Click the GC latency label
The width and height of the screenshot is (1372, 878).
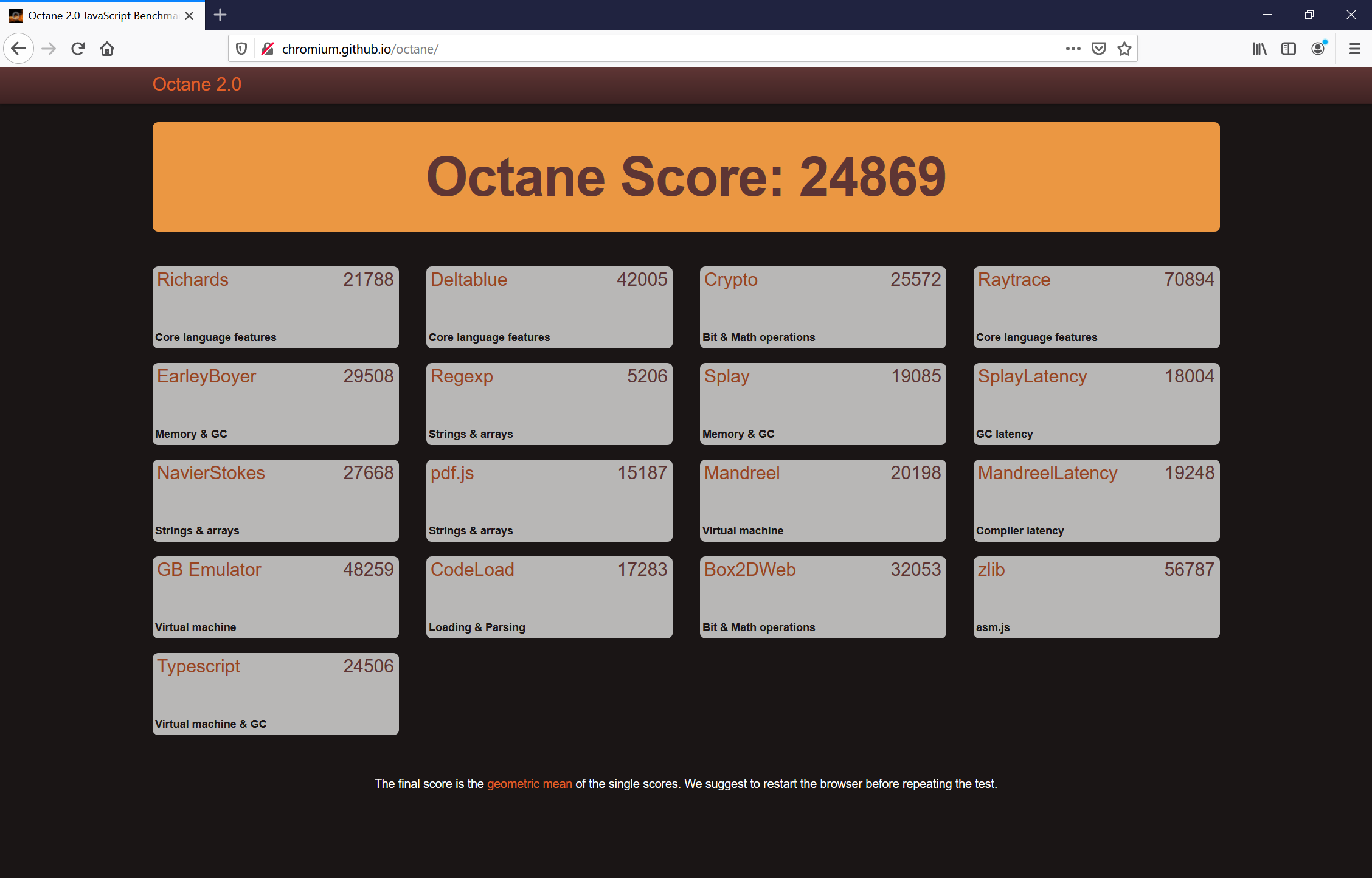coord(1005,434)
